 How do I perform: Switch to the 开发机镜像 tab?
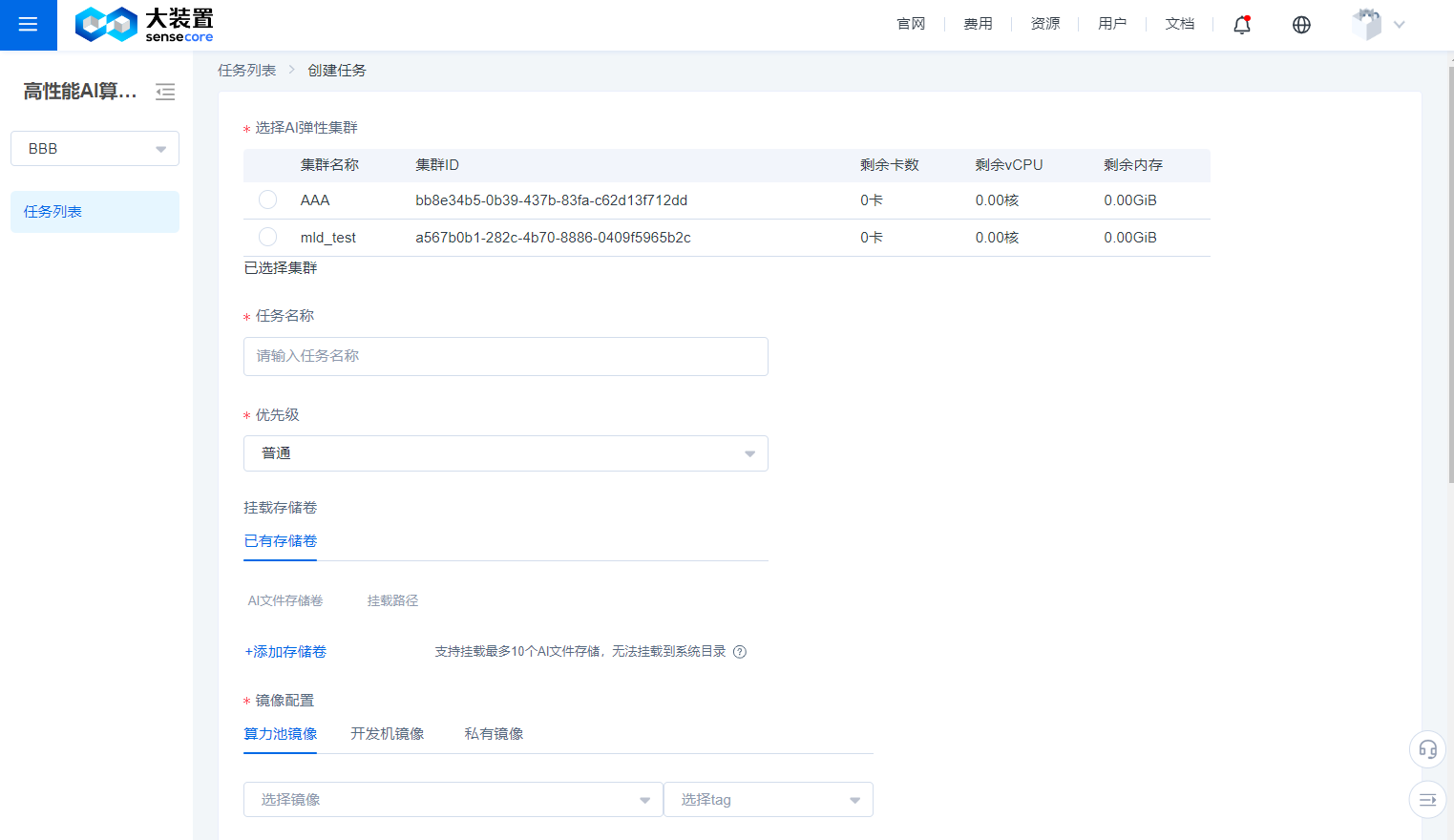point(387,734)
